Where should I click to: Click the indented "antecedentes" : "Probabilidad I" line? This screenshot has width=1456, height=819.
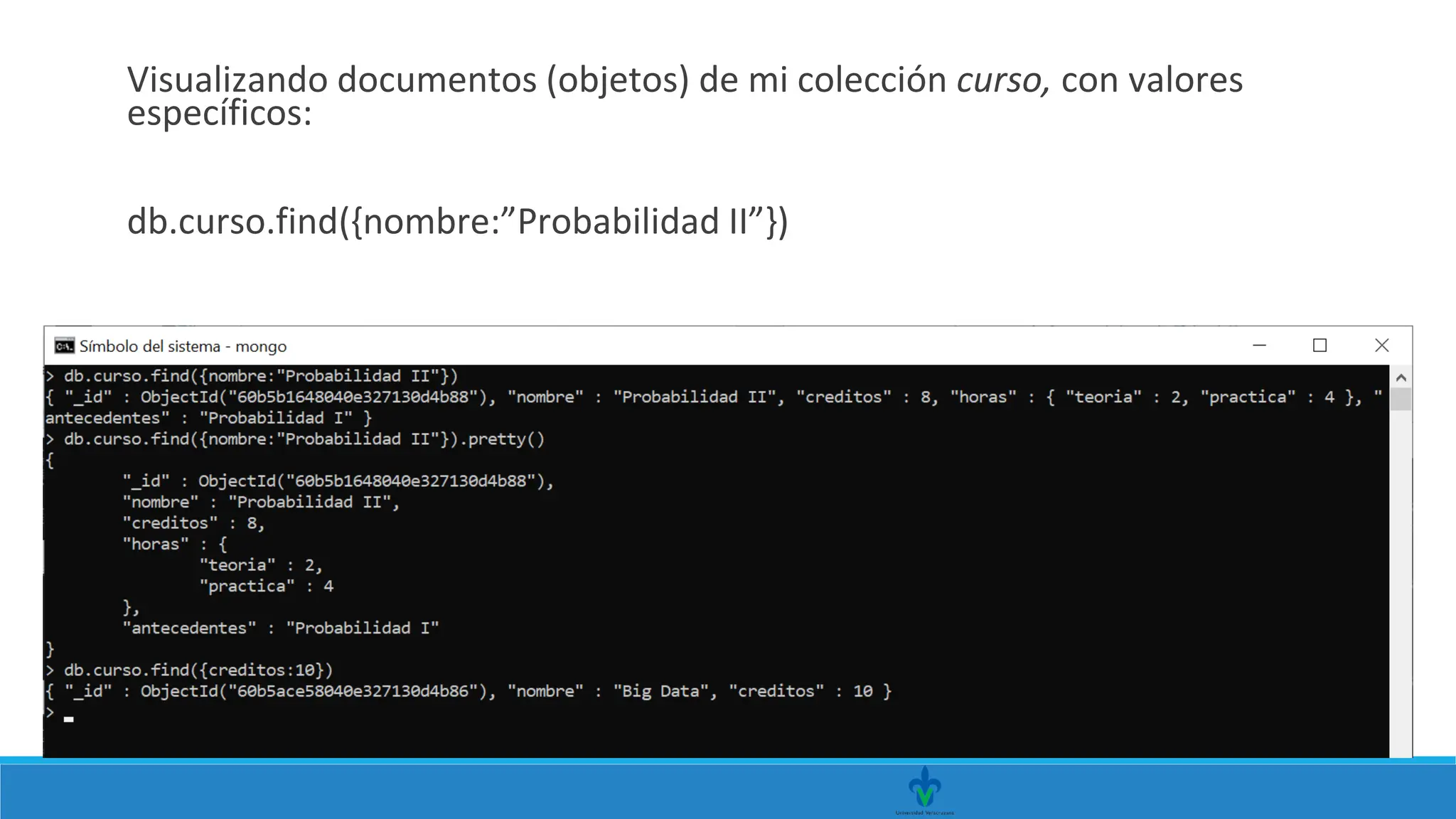pos(281,628)
